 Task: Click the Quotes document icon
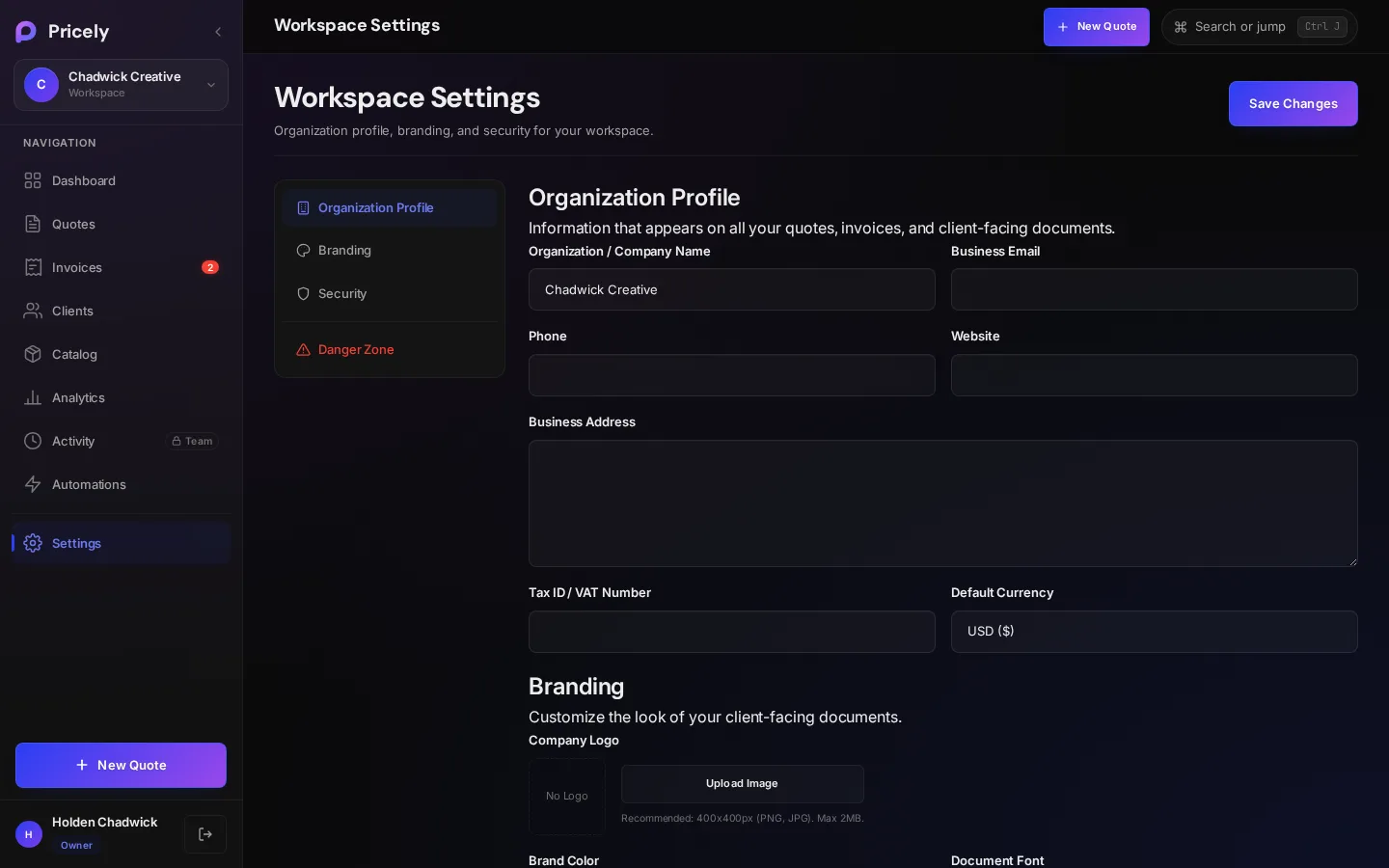pyautogui.click(x=33, y=224)
